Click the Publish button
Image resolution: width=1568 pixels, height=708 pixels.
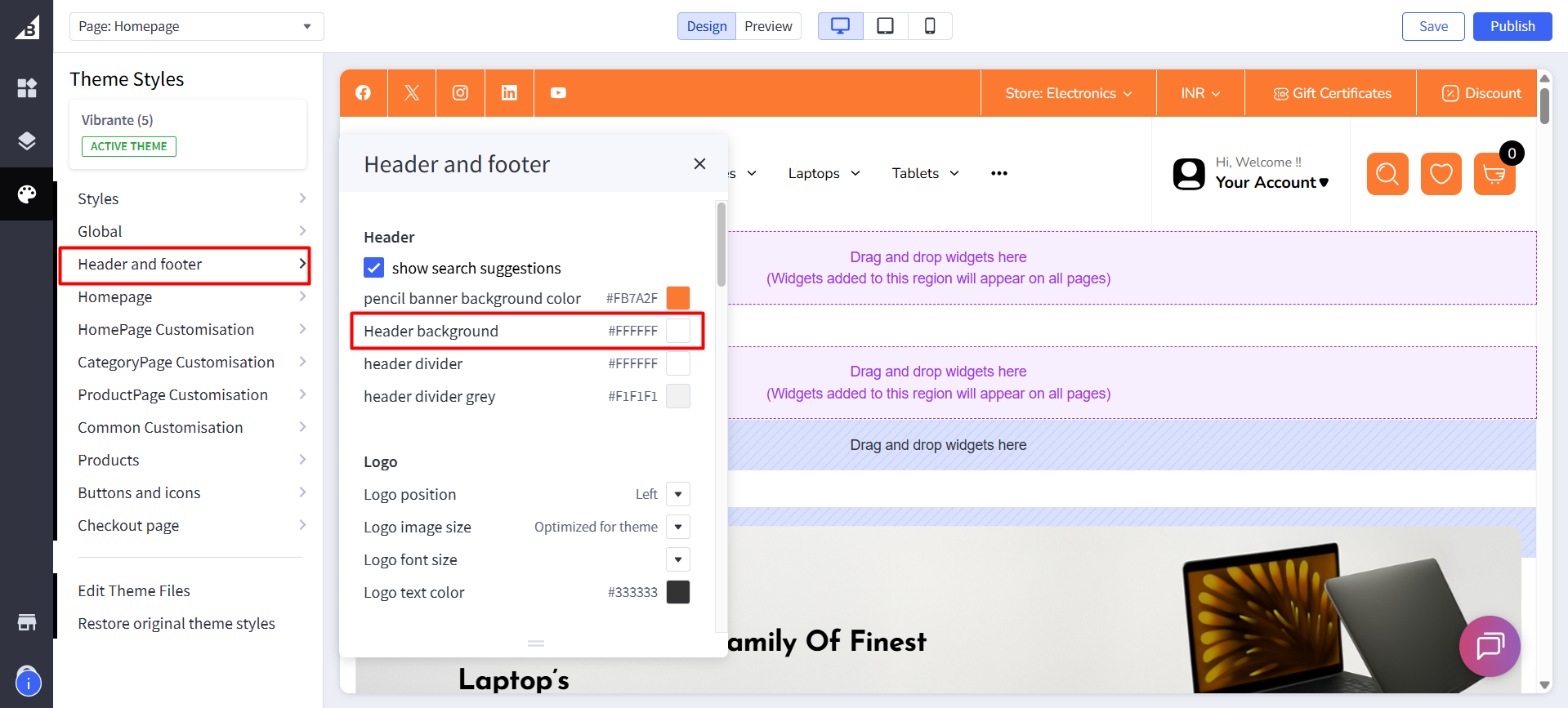click(1512, 26)
